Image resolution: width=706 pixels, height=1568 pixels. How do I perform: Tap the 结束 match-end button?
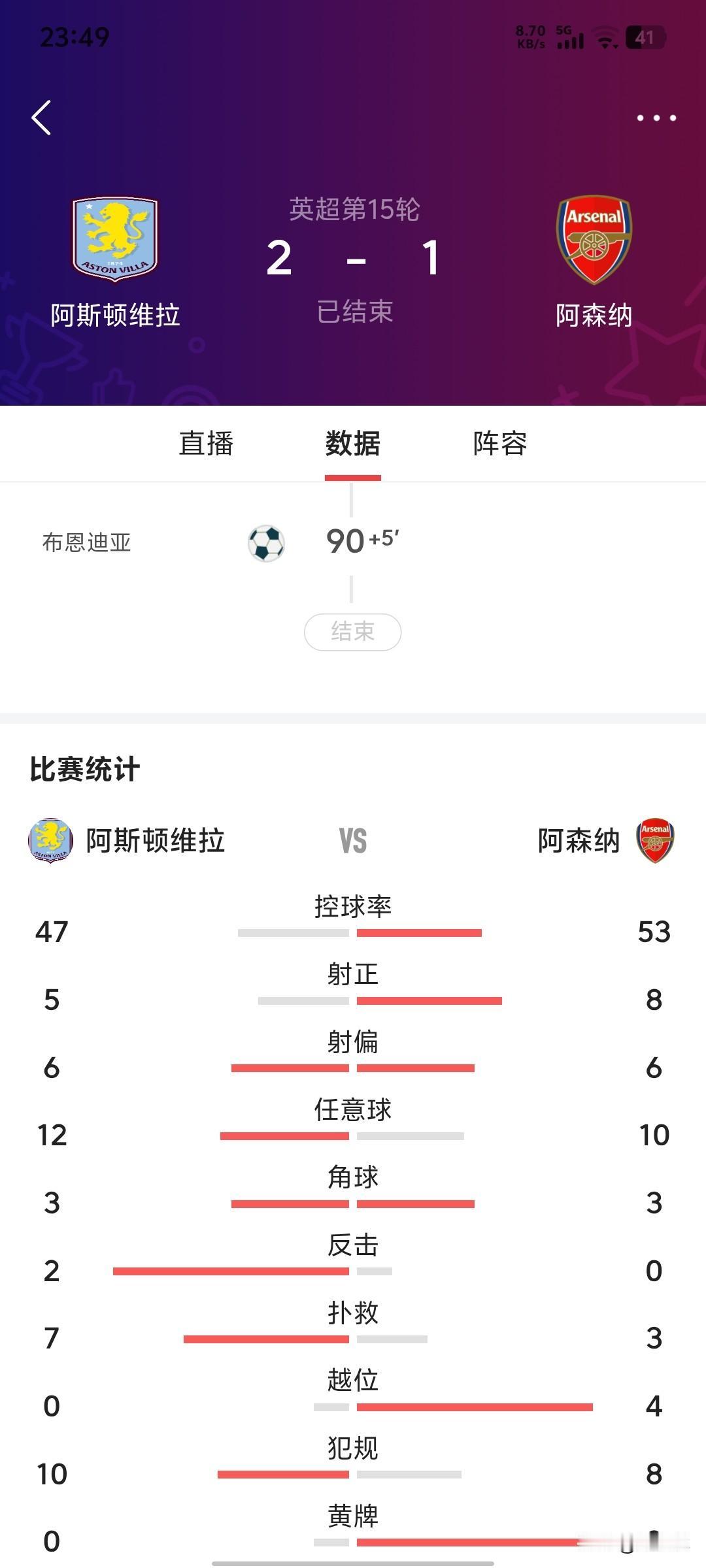coord(352,632)
